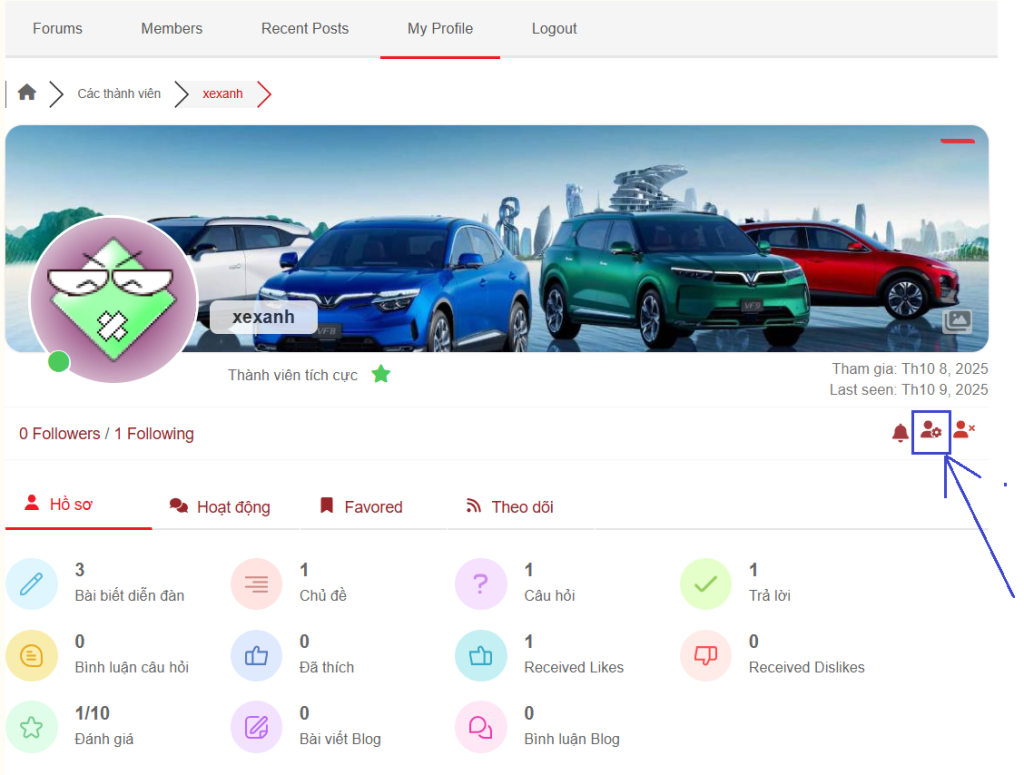Image resolution: width=1024 pixels, height=775 pixels.
Task: Click the unfollow user icon
Action: [x=964, y=430]
